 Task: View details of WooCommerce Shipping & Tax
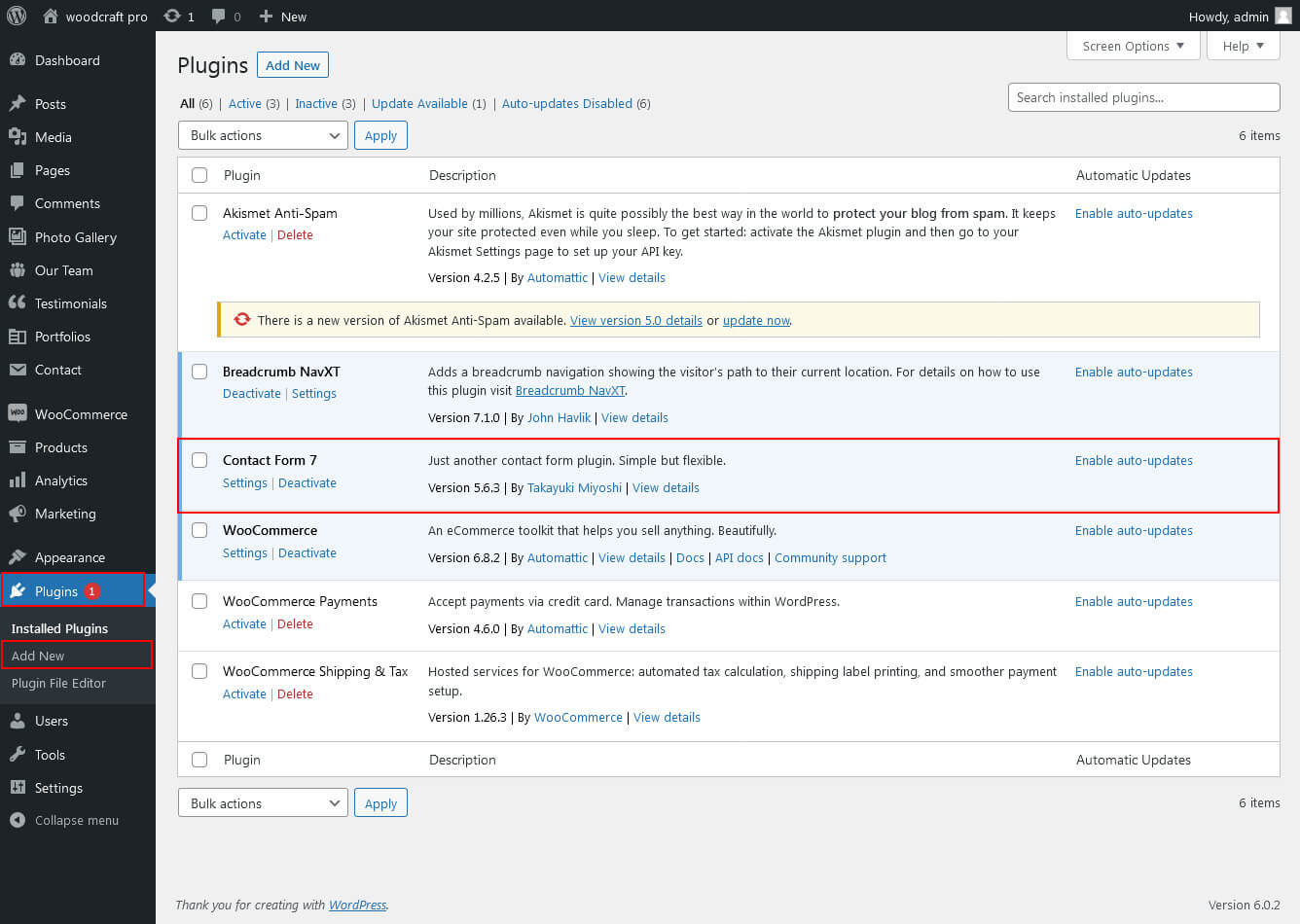coord(667,717)
